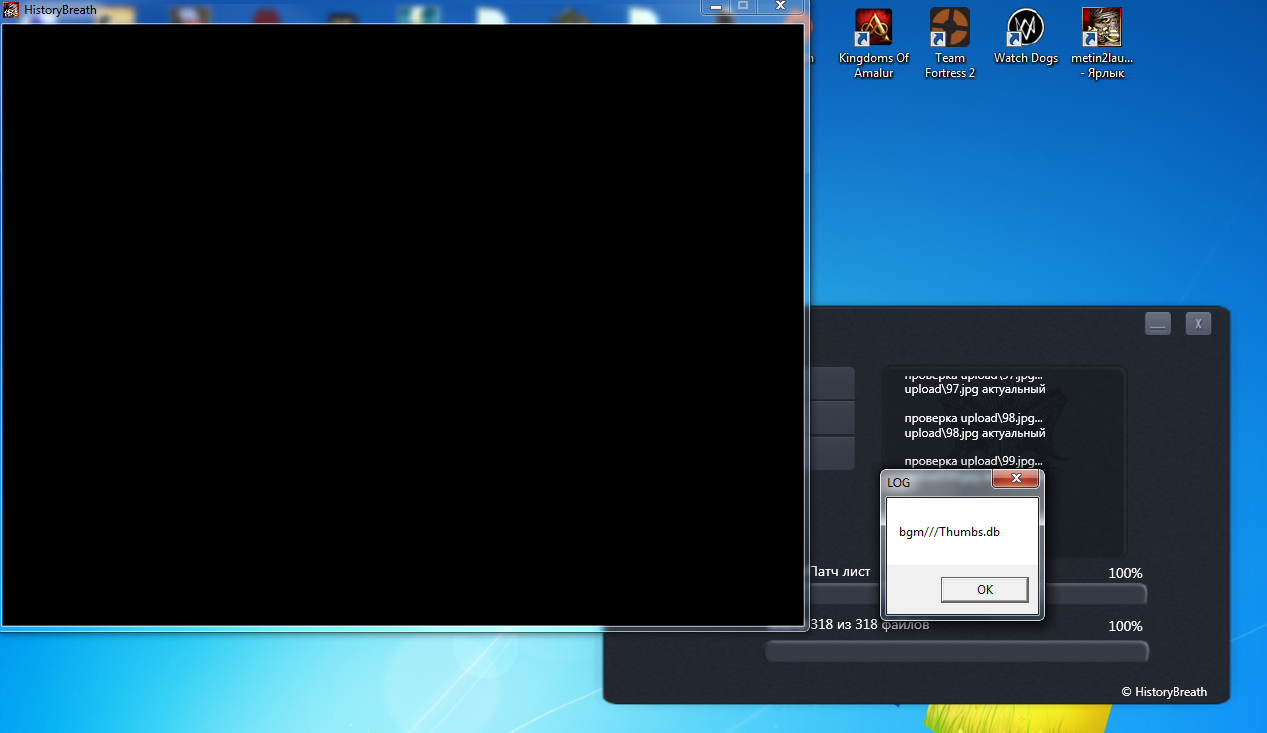The image size is (1267, 733).
Task: Open the Watch Dogs desktop icon
Action: [x=1025, y=38]
